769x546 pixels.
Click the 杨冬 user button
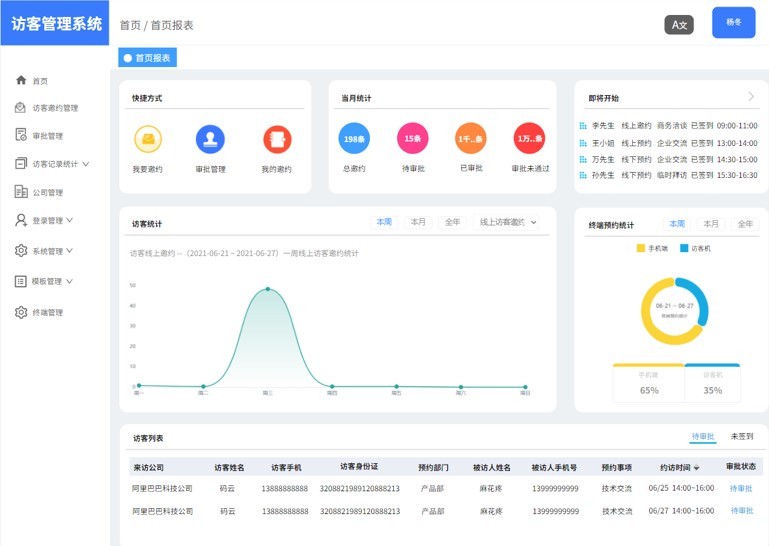(x=733, y=22)
